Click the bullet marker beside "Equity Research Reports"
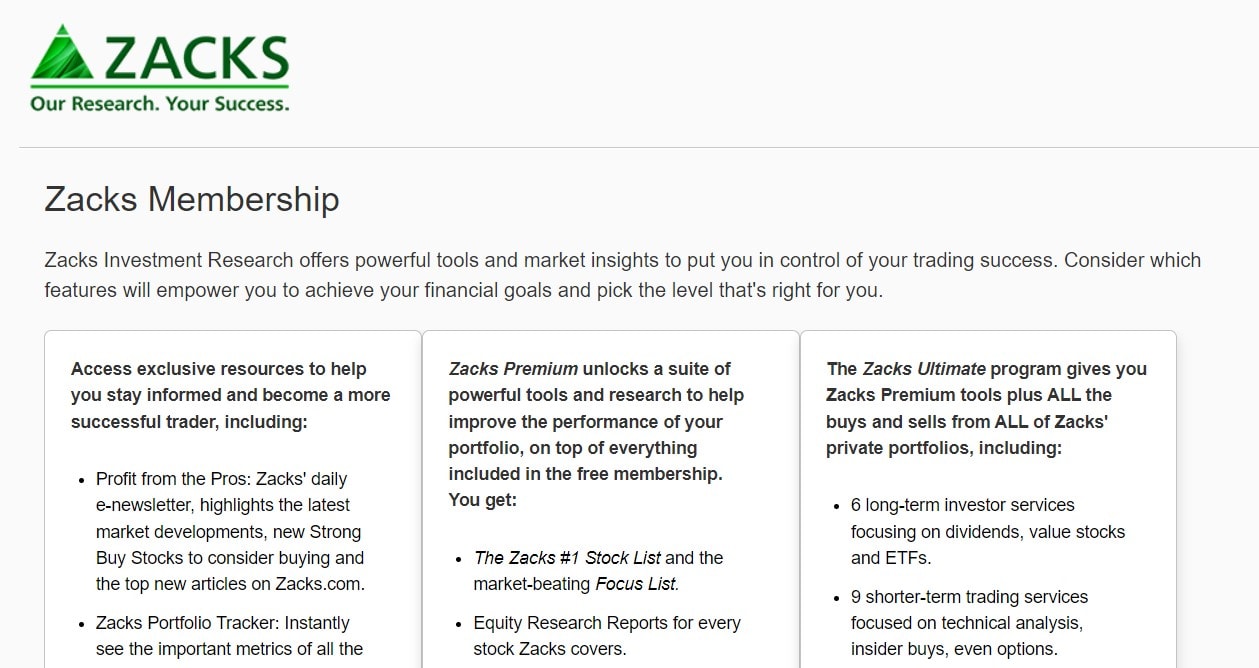 (459, 624)
